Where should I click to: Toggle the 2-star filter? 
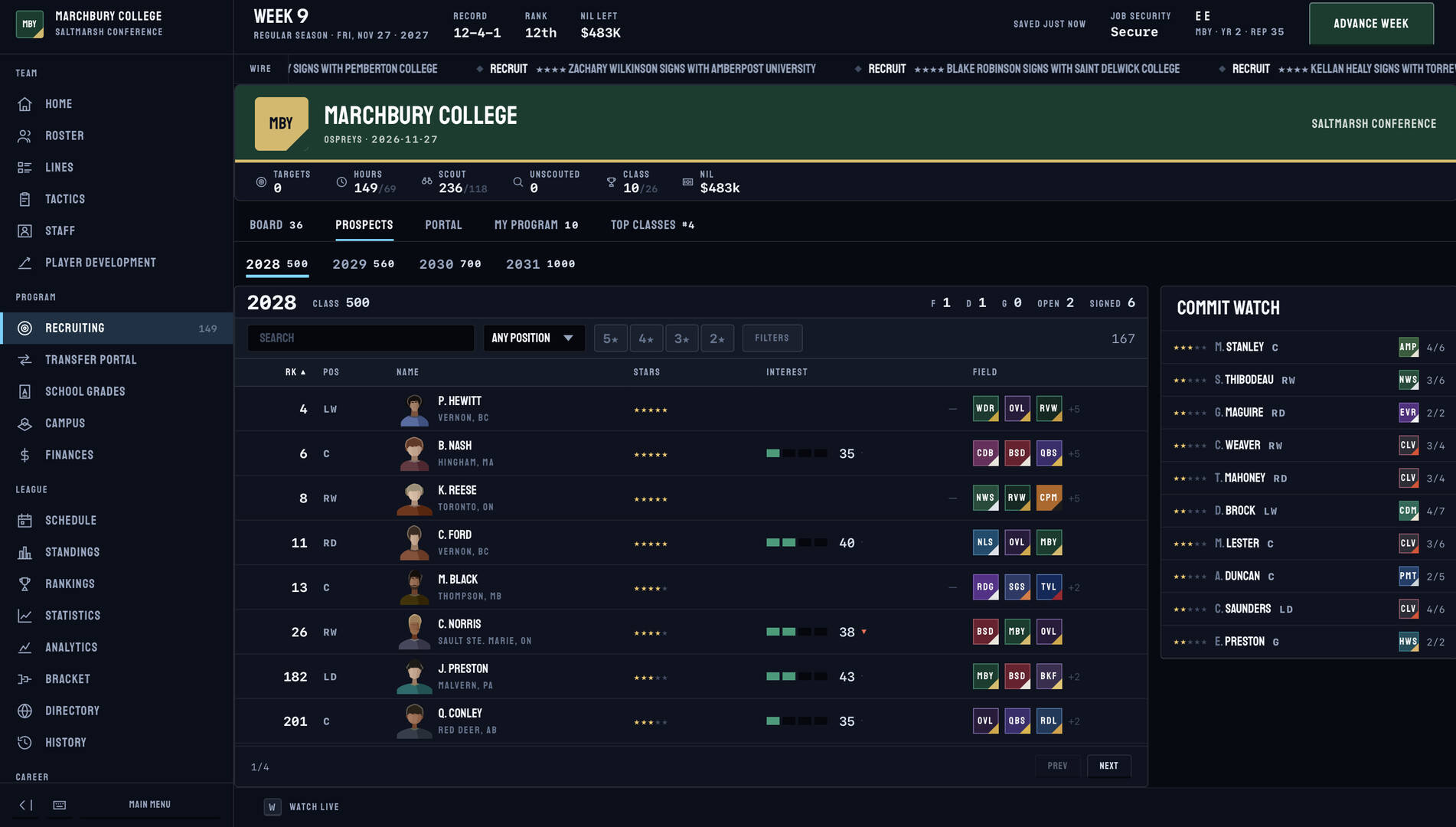click(717, 338)
